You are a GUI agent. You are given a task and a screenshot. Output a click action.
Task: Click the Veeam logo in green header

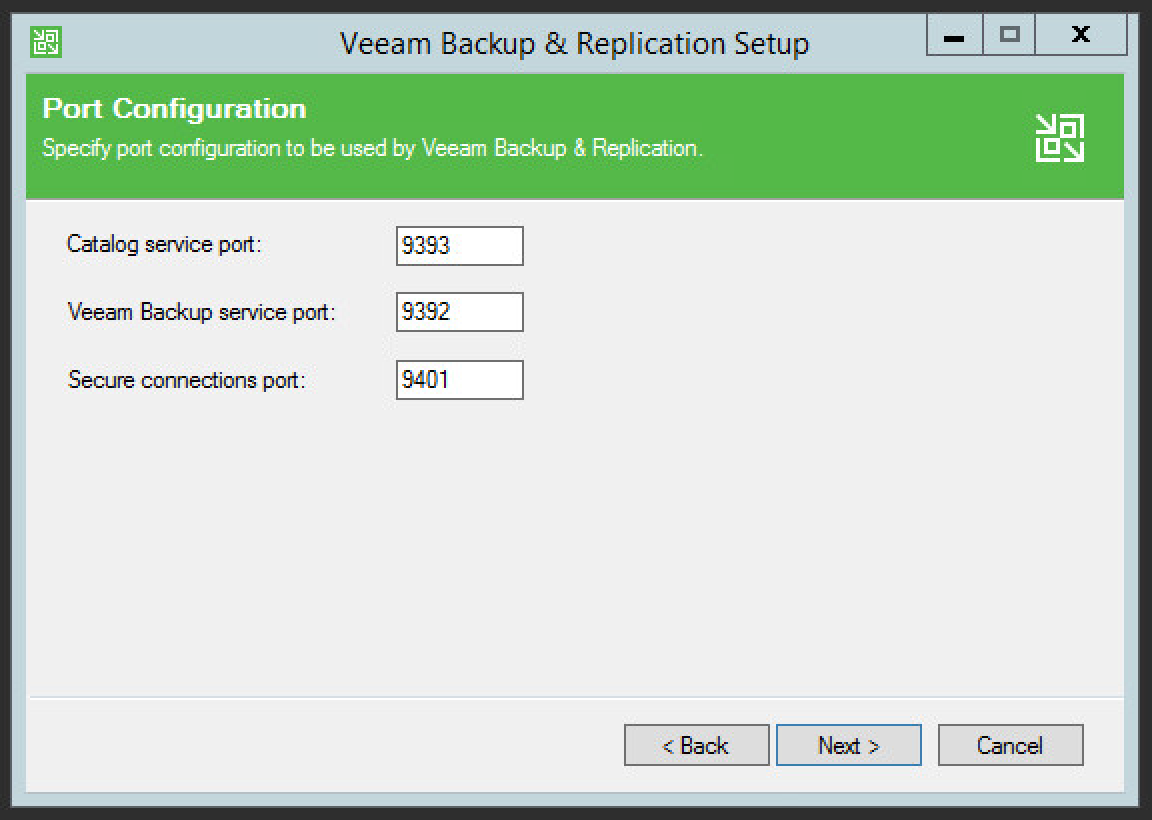coord(1059,138)
